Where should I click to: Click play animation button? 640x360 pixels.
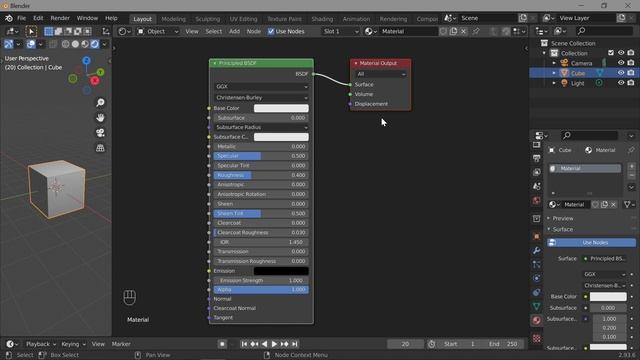tap(274, 344)
